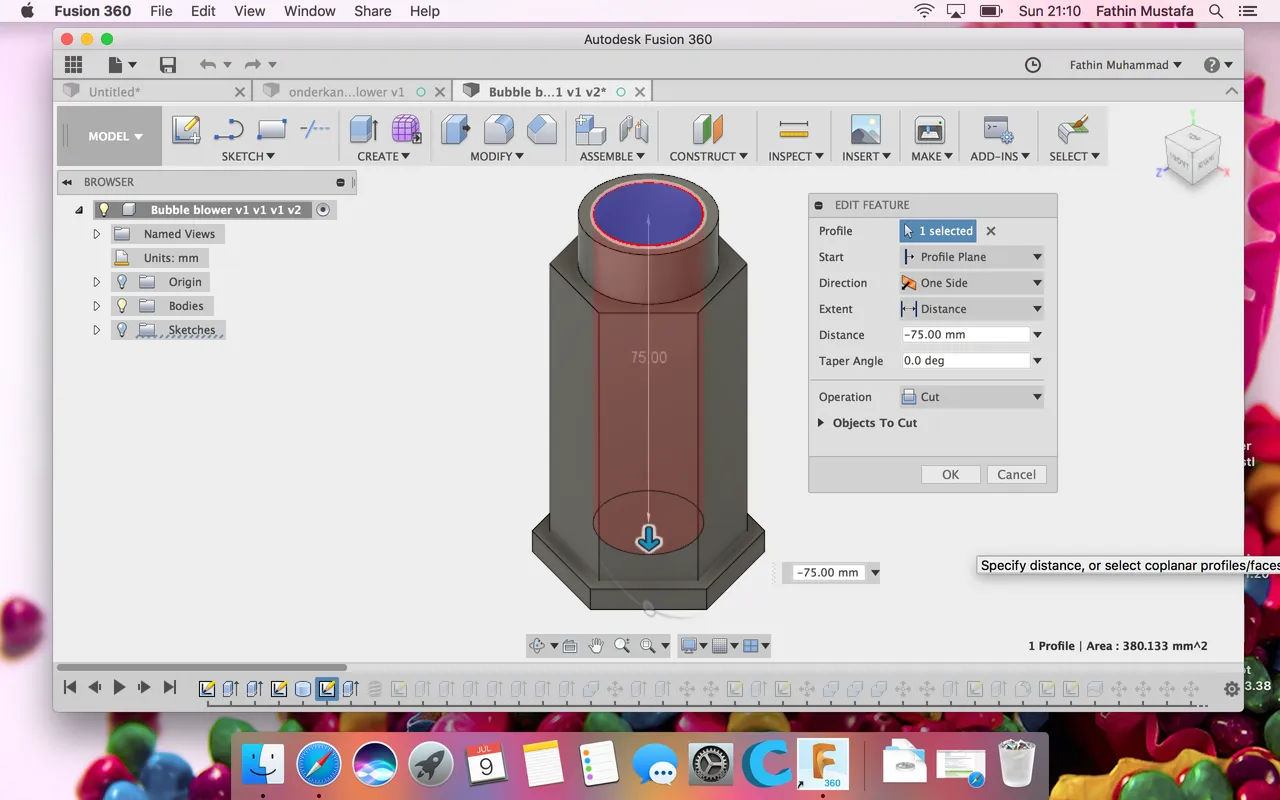Click the 3D Print Make icon

(x=930, y=129)
